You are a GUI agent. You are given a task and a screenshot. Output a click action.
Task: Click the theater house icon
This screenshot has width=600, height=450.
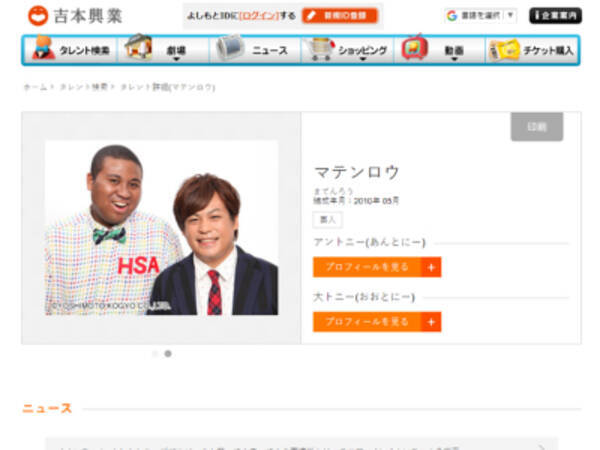(139, 47)
